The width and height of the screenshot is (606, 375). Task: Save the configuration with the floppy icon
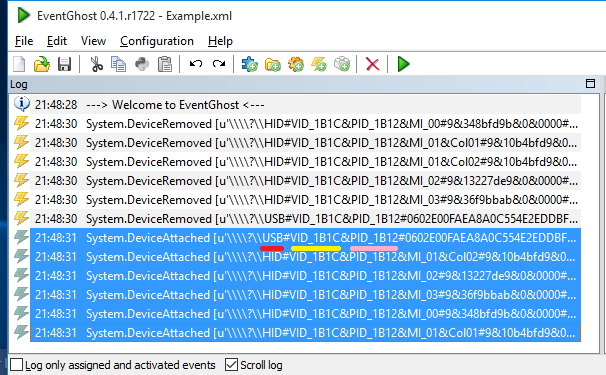coord(65,64)
